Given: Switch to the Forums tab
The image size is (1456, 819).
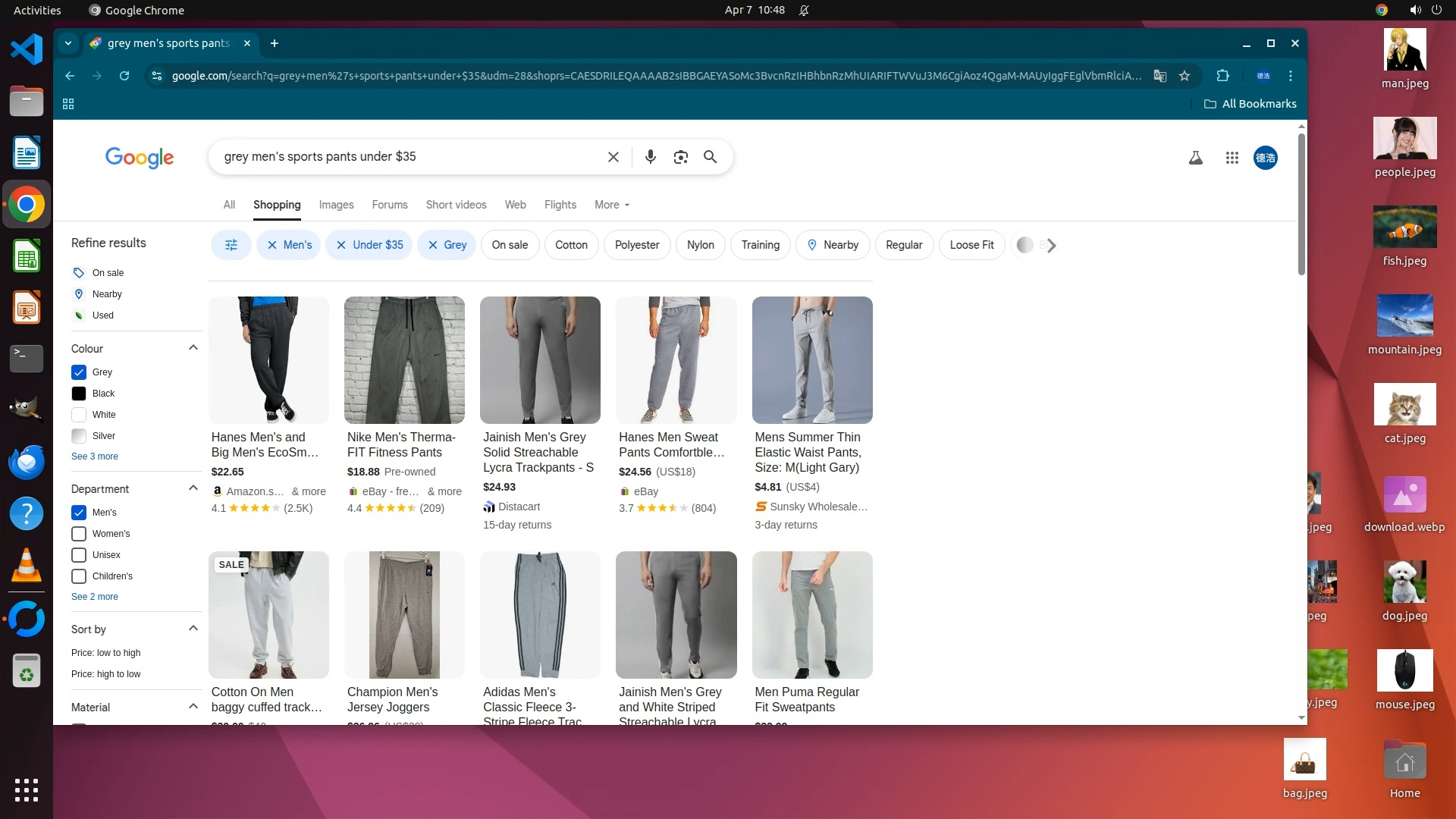Looking at the screenshot, I should [389, 205].
